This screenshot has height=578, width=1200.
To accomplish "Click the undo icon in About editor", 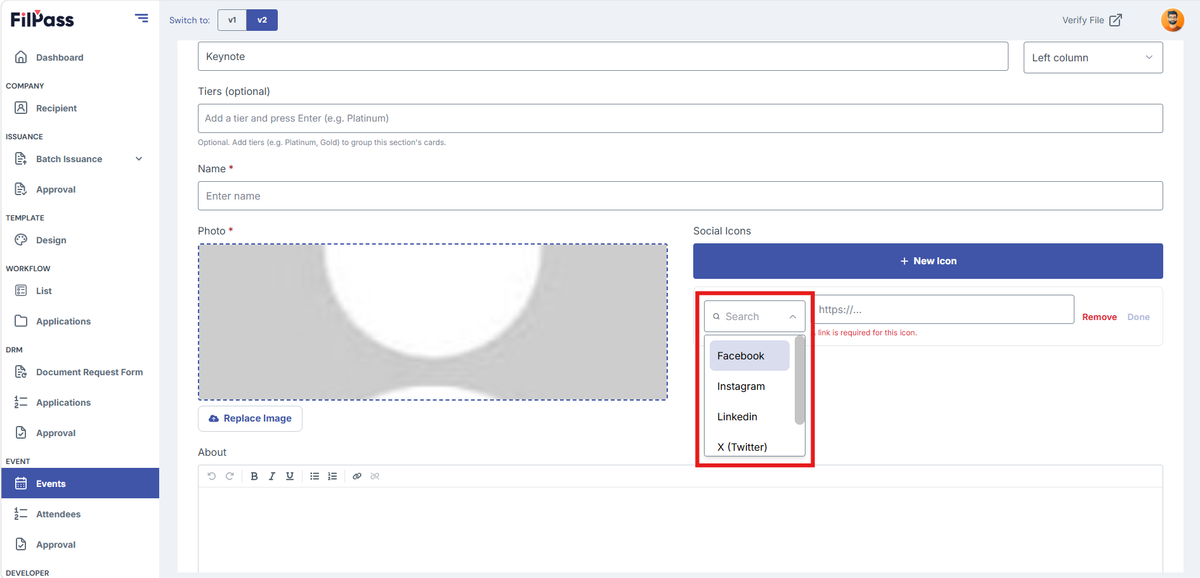I will [212, 476].
